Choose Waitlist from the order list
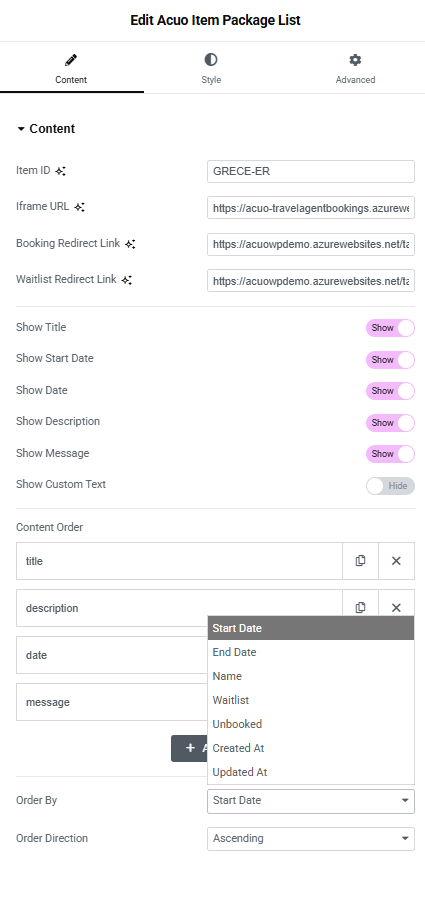The width and height of the screenshot is (425, 906). [311, 700]
